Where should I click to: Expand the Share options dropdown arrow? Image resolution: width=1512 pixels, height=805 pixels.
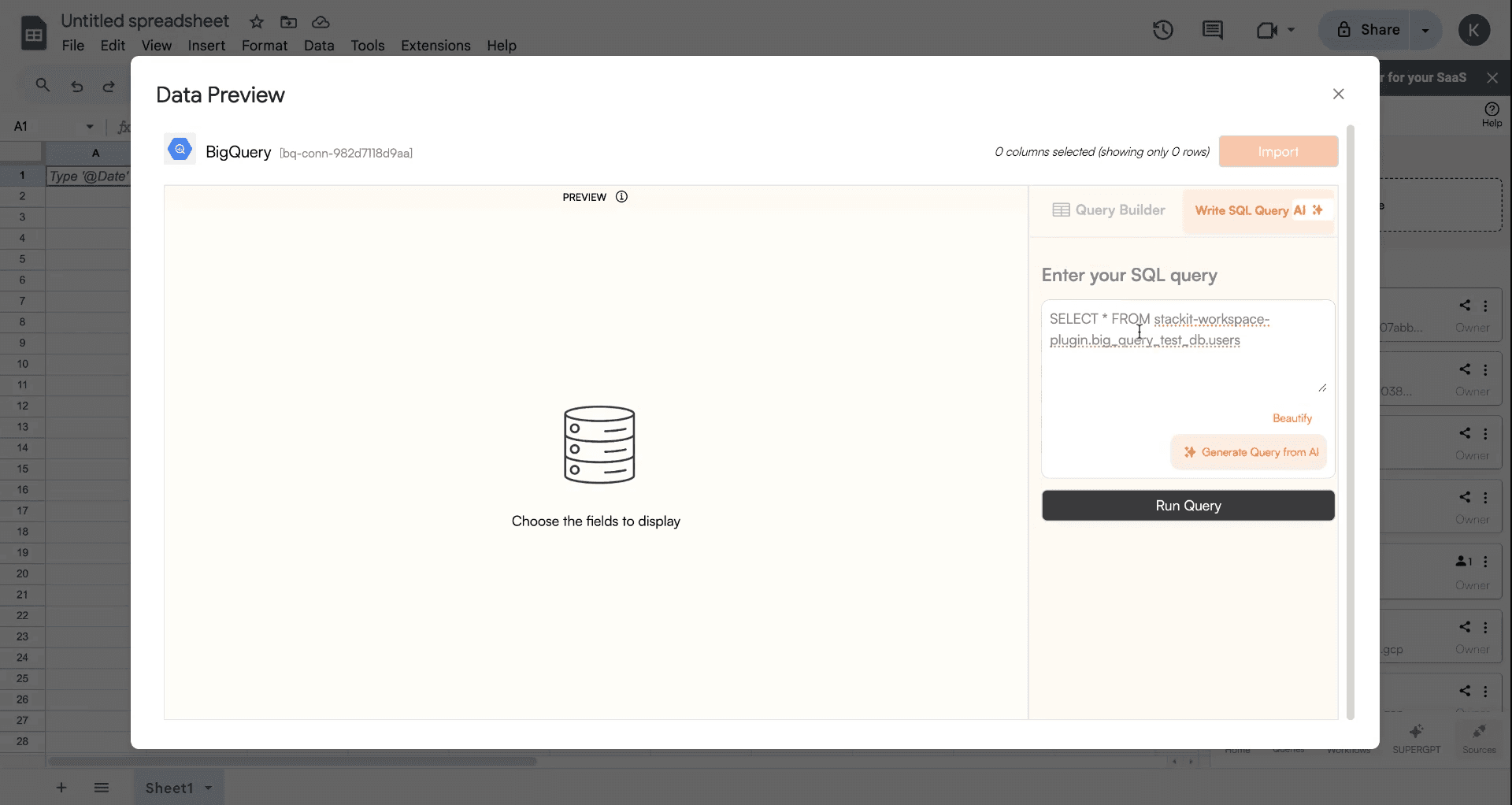click(x=1425, y=30)
